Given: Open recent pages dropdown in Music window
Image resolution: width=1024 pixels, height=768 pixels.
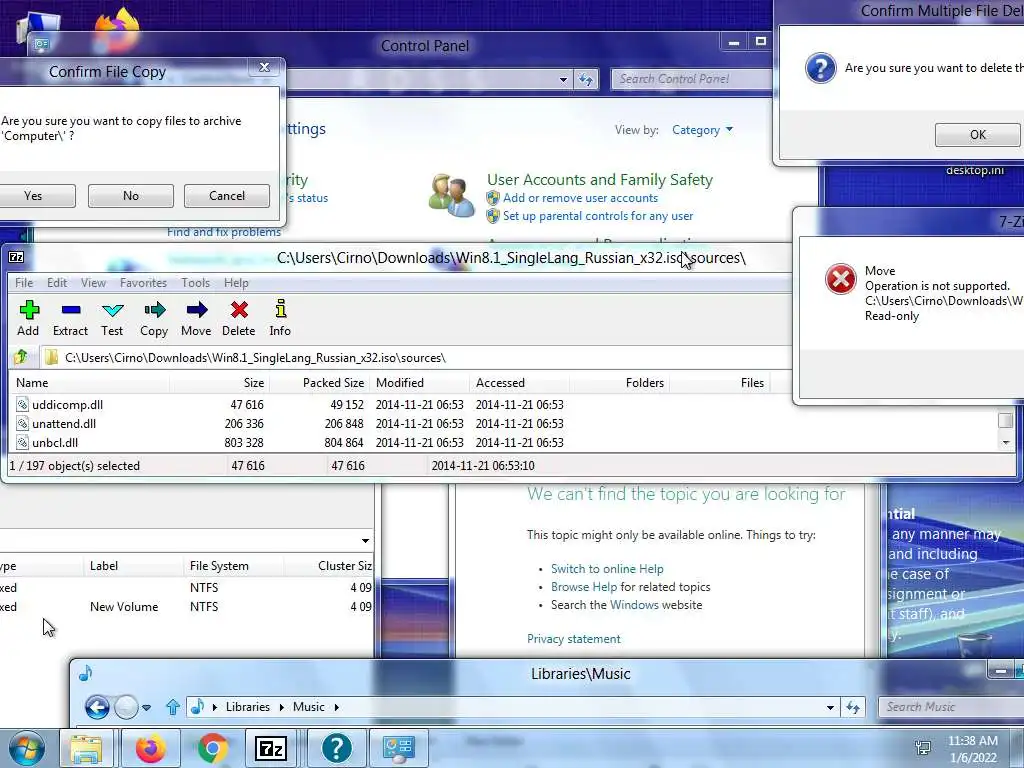Looking at the screenshot, I should 146,707.
